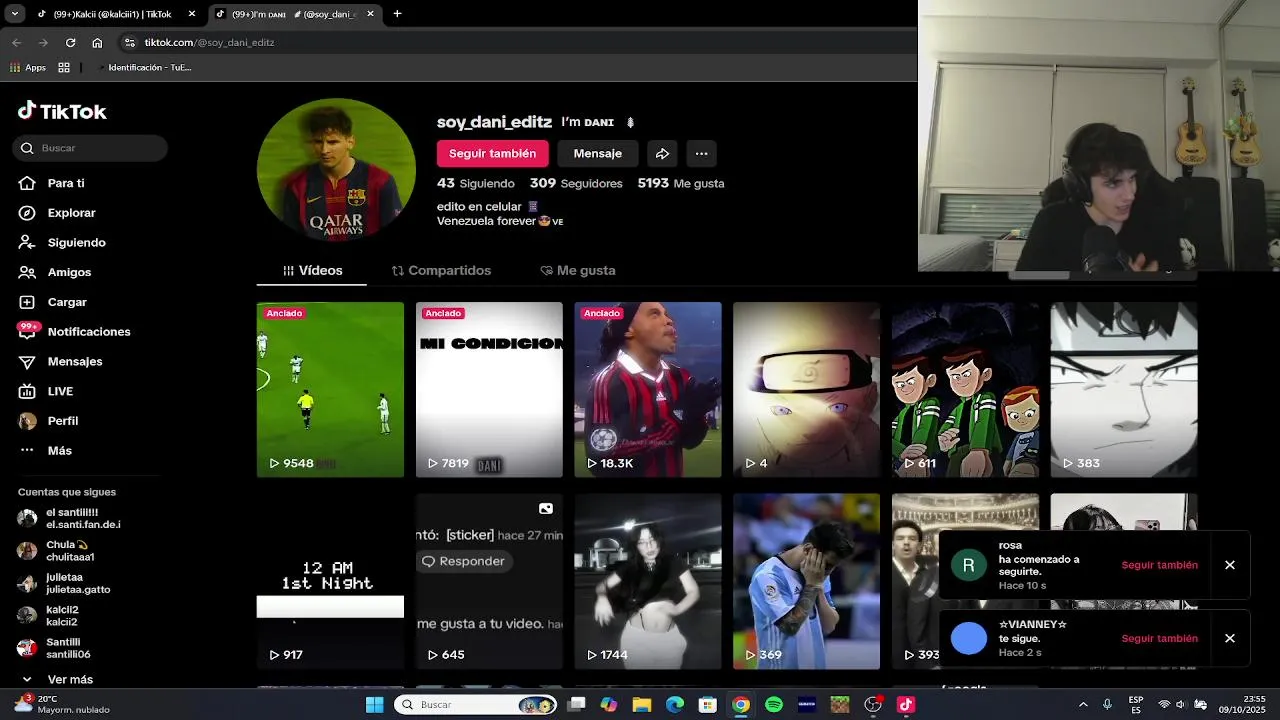This screenshot has width=1280, height=720.
Task: Dismiss the rosa follow notification
Action: click(x=1230, y=565)
